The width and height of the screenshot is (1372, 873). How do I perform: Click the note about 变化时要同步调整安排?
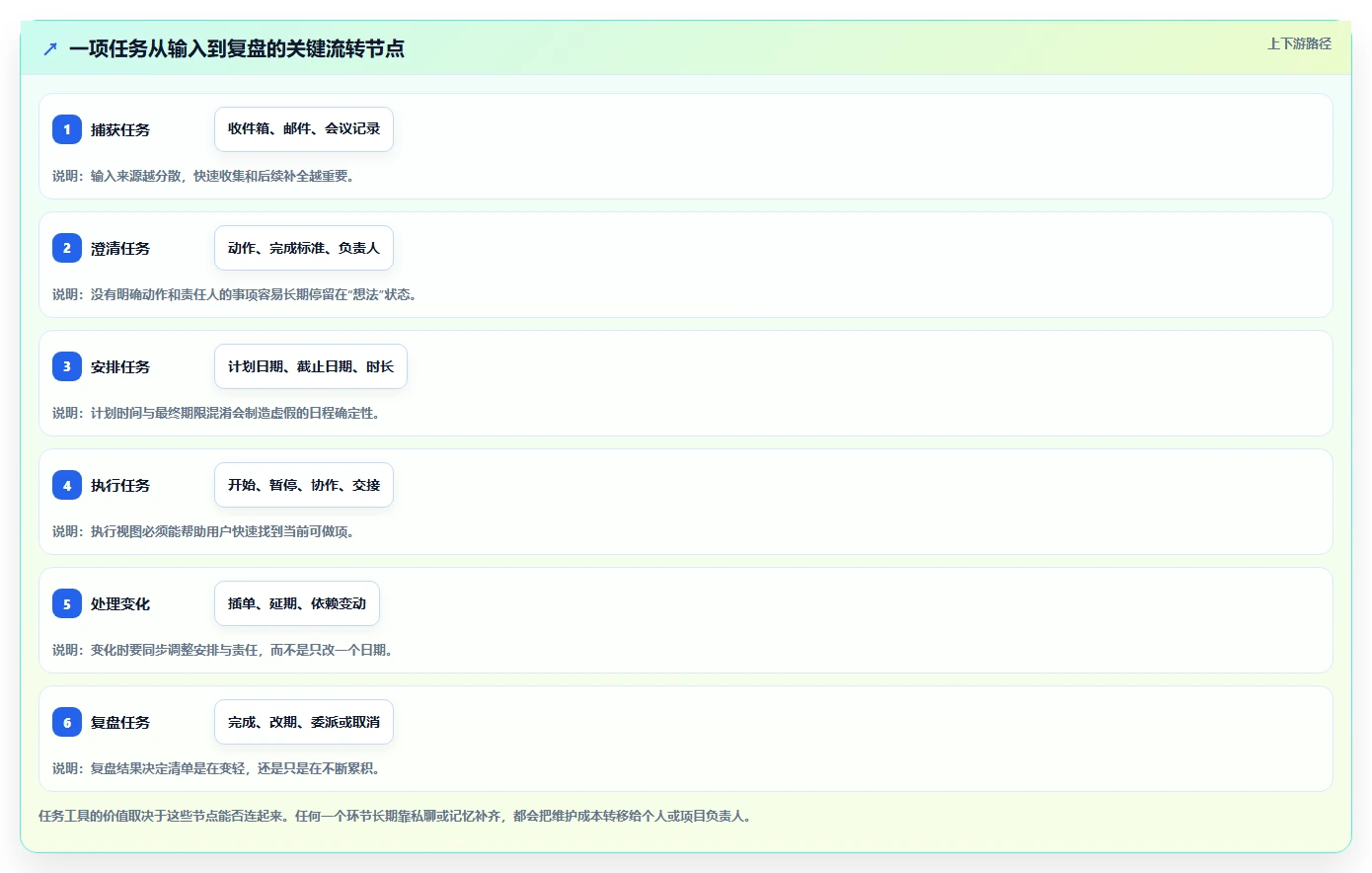pos(223,650)
